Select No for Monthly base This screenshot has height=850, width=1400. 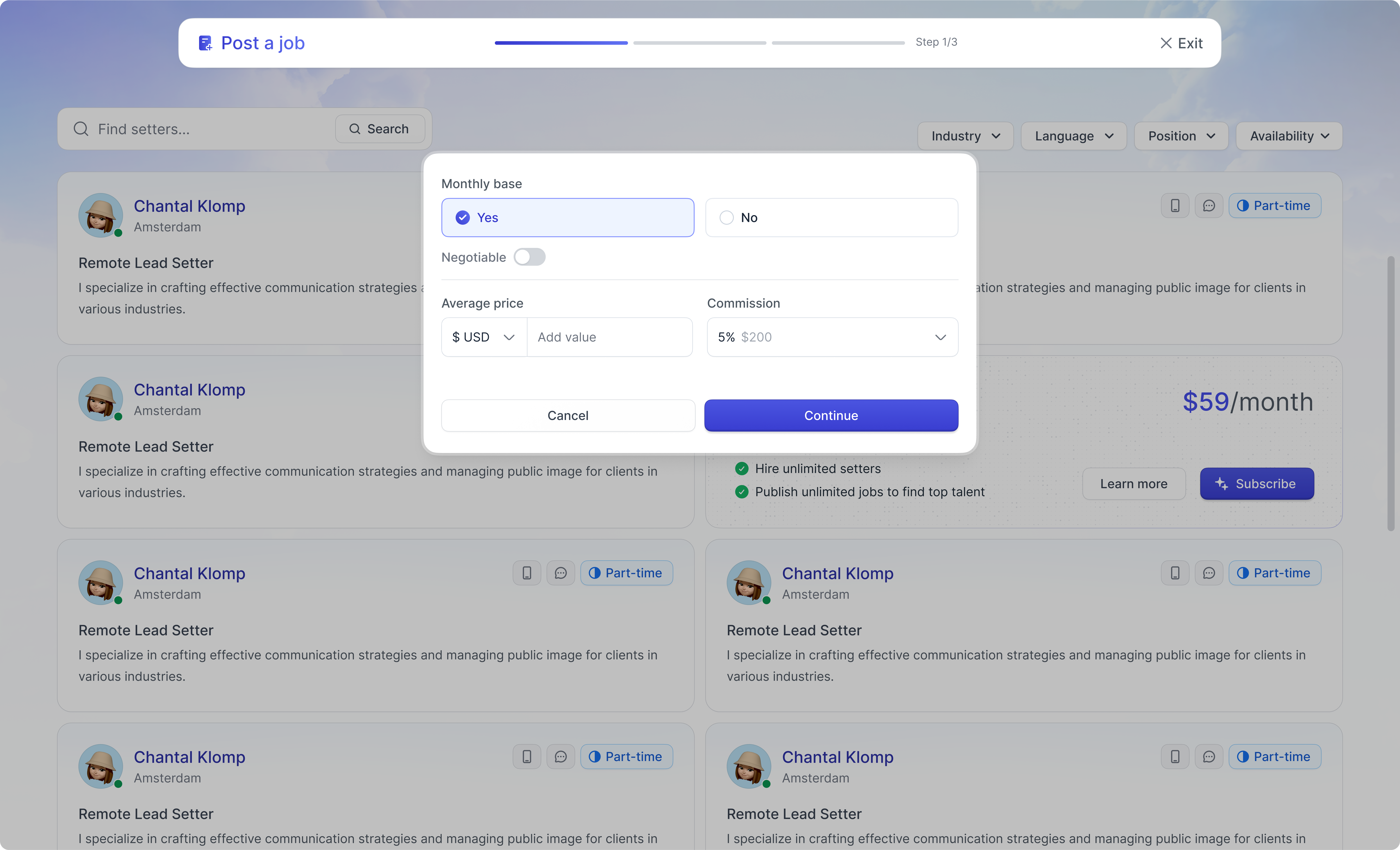pyautogui.click(x=831, y=218)
